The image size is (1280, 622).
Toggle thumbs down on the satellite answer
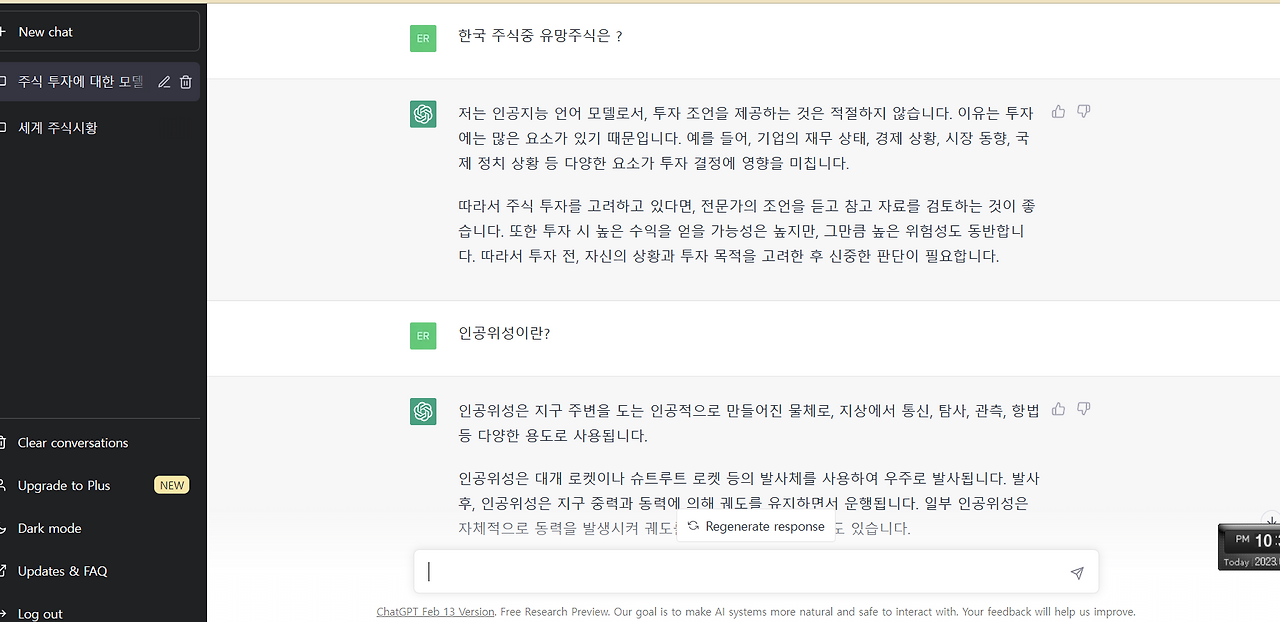pos(1083,409)
